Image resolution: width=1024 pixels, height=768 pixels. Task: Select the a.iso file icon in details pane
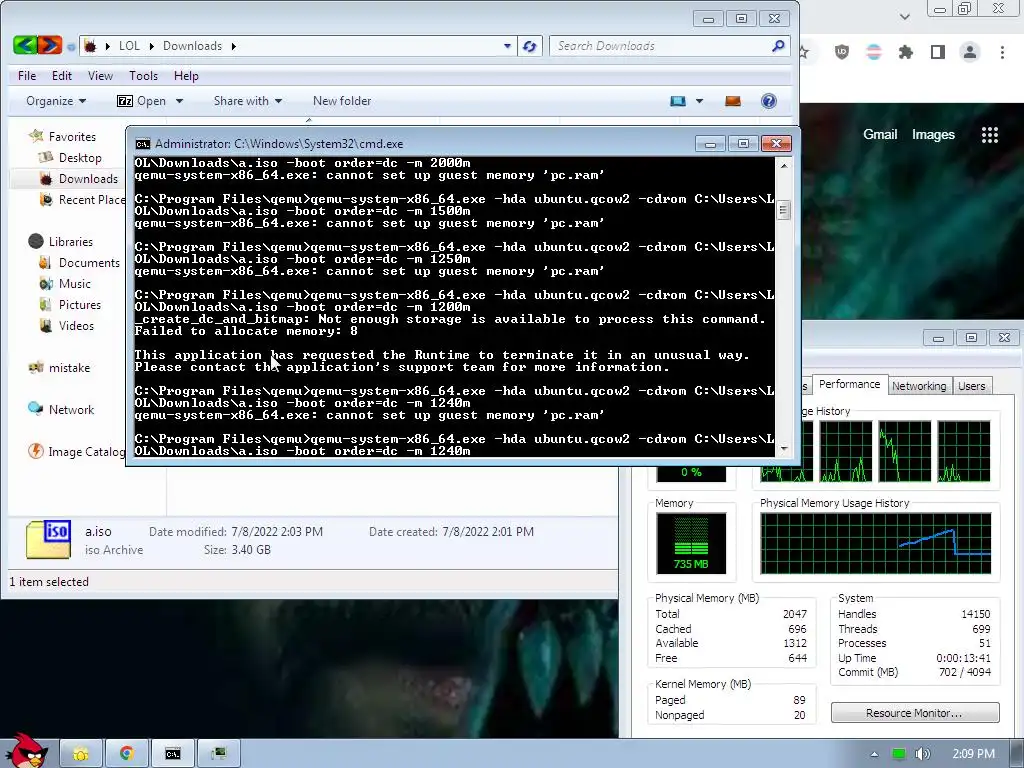click(48, 539)
